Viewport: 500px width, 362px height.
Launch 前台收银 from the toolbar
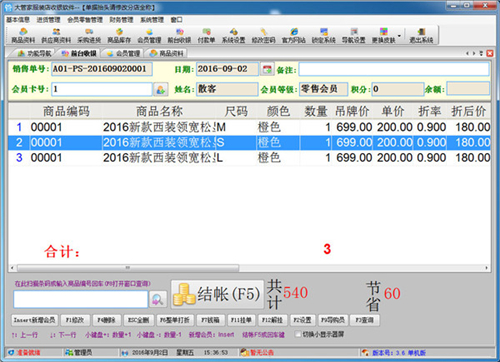click(179, 36)
